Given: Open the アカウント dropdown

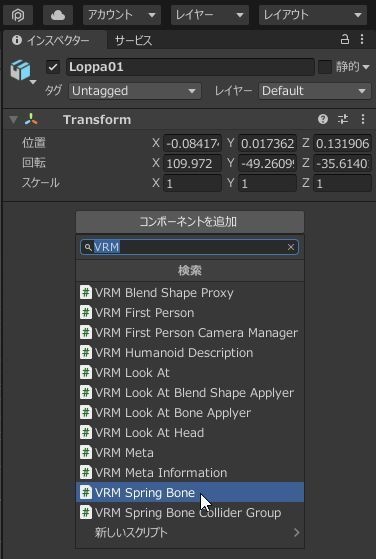Looking at the screenshot, I should pyautogui.click(x=122, y=15).
